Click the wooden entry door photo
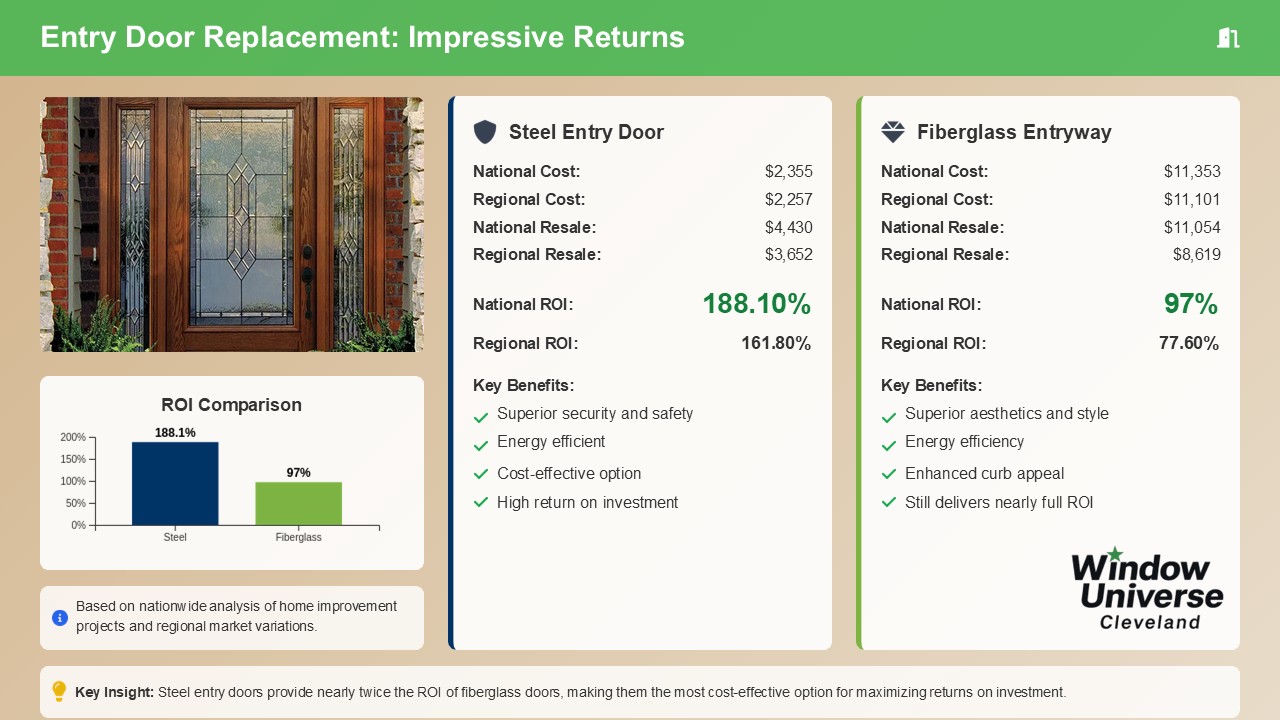 232,224
